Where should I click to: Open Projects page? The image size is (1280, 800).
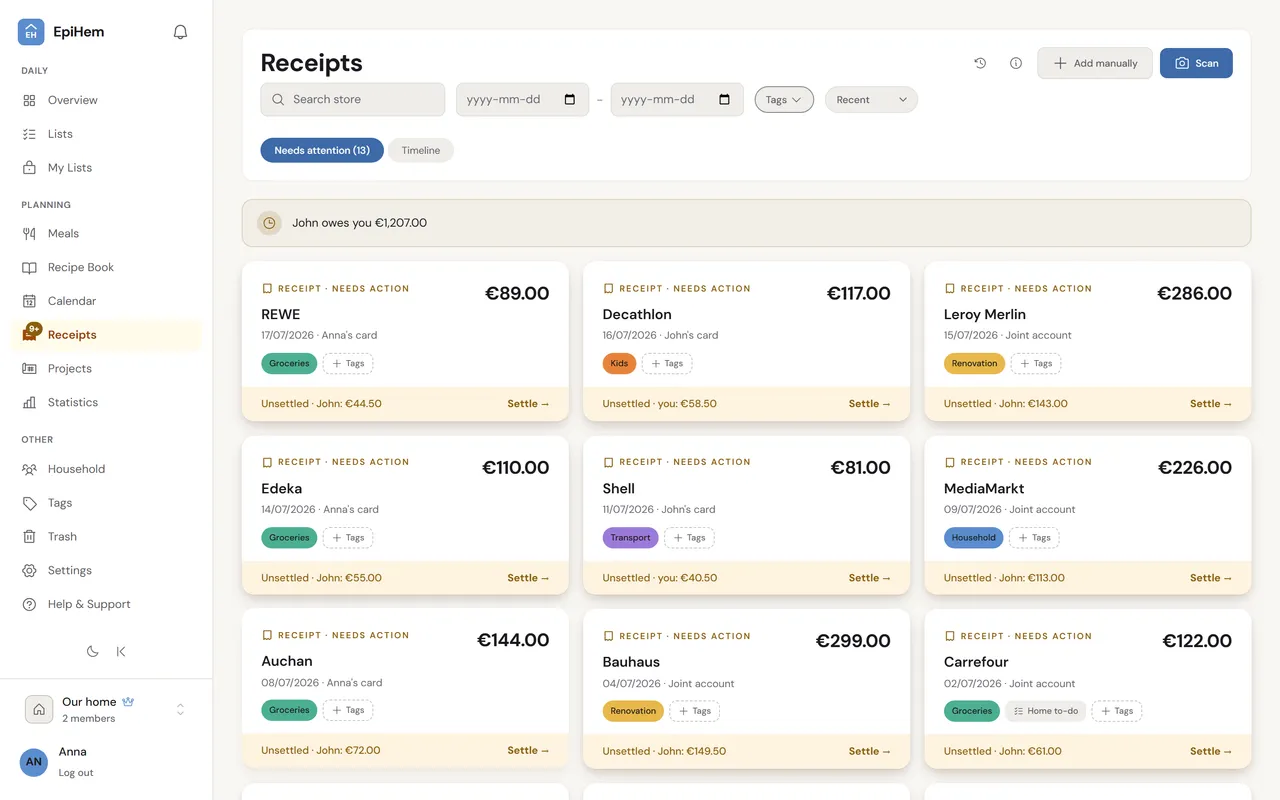[106, 368]
